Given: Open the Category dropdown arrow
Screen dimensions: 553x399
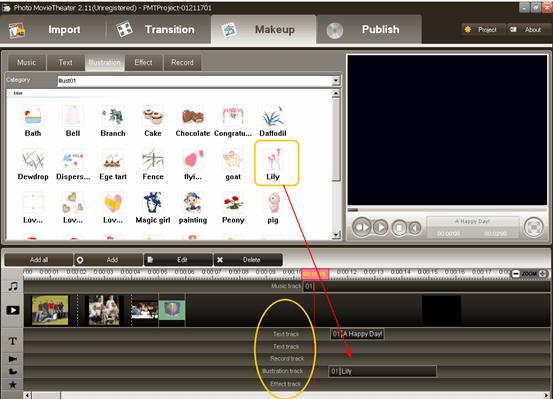Looking at the screenshot, I should coord(336,81).
